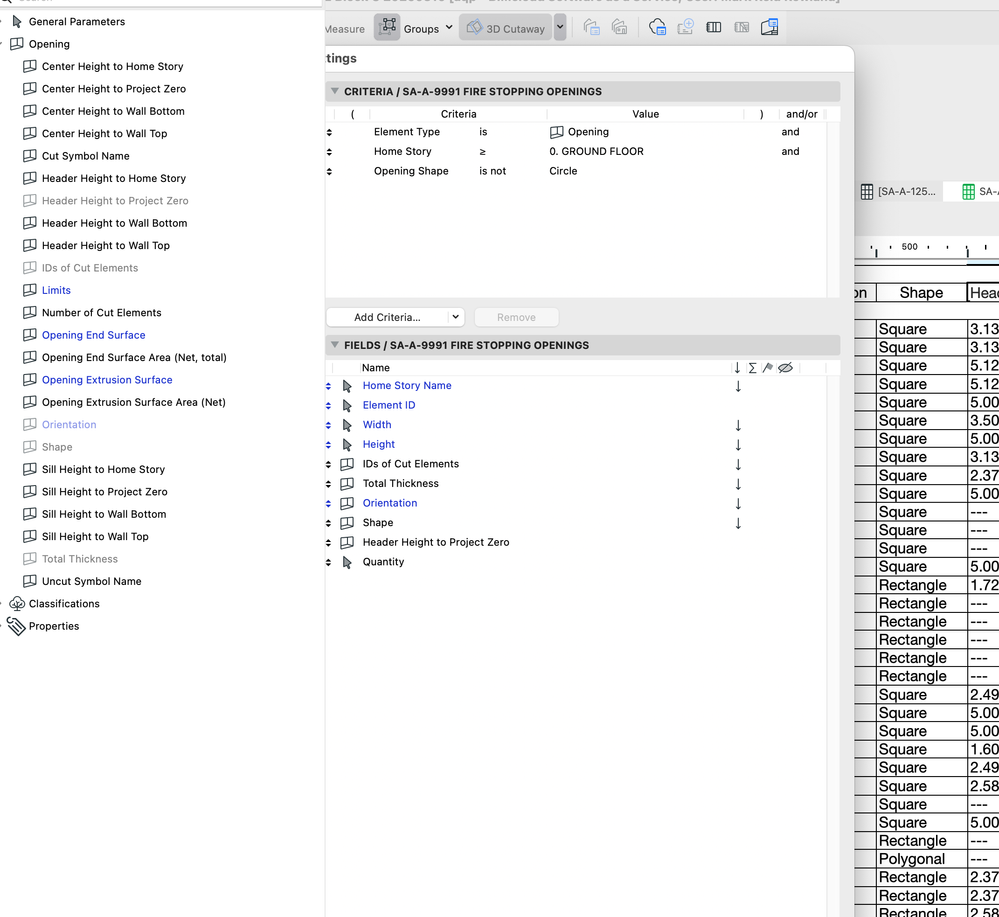Choose Cut Symbol Name parameter
This screenshot has width=999, height=917.
pyautogui.click(x=85, y=156)
